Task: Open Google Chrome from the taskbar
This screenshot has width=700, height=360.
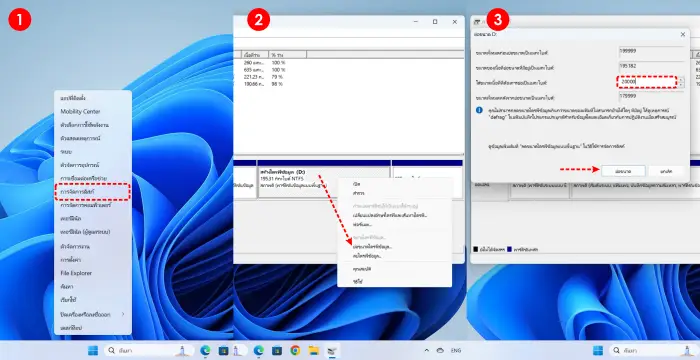Action: click(295, 351)
